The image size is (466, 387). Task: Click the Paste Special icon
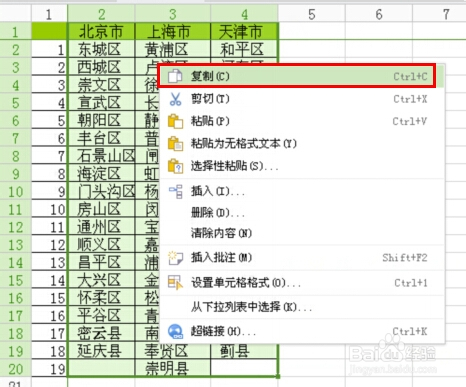pos(175,166)
